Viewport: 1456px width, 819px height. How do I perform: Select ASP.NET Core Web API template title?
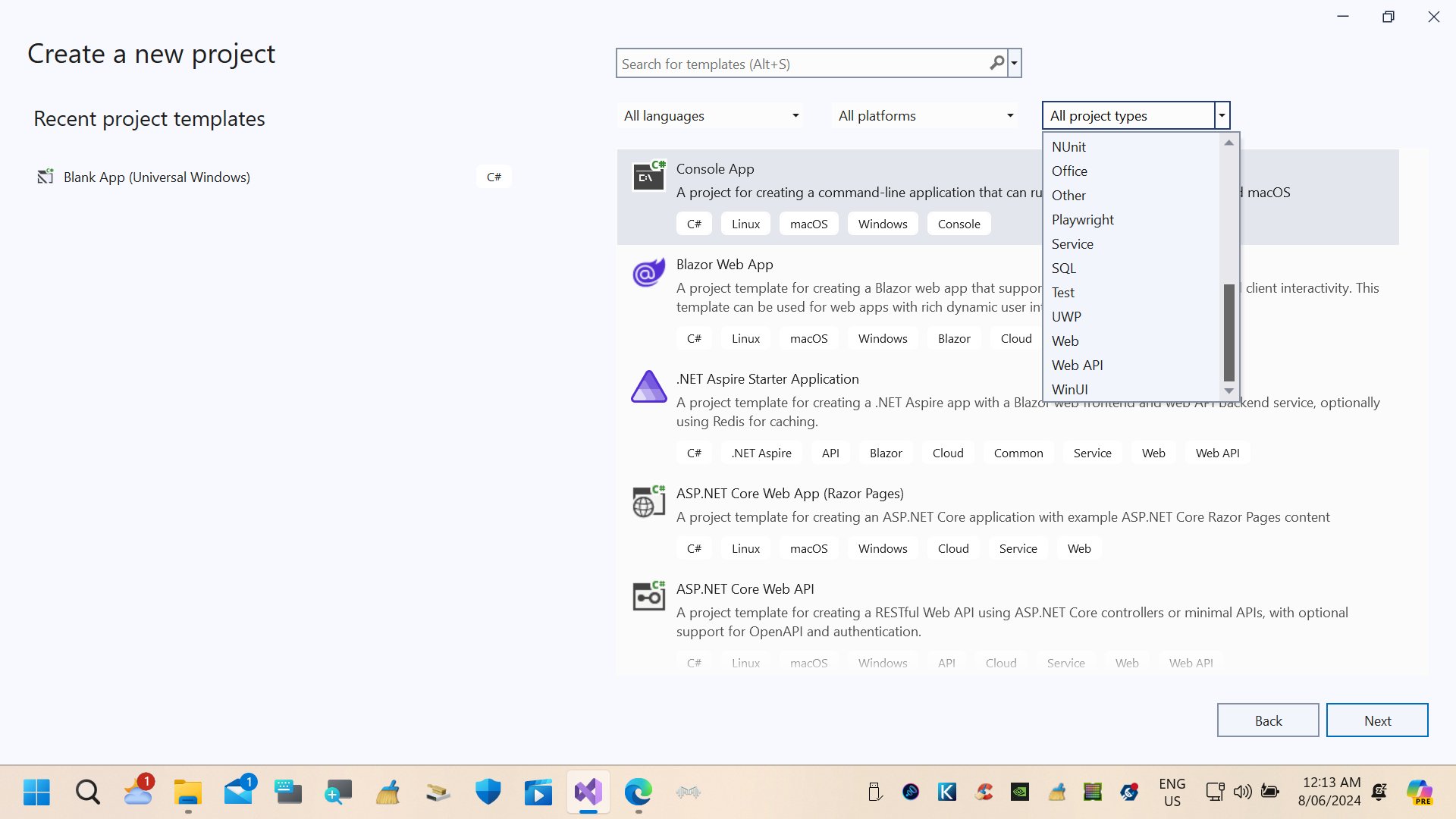click(745, 588)
